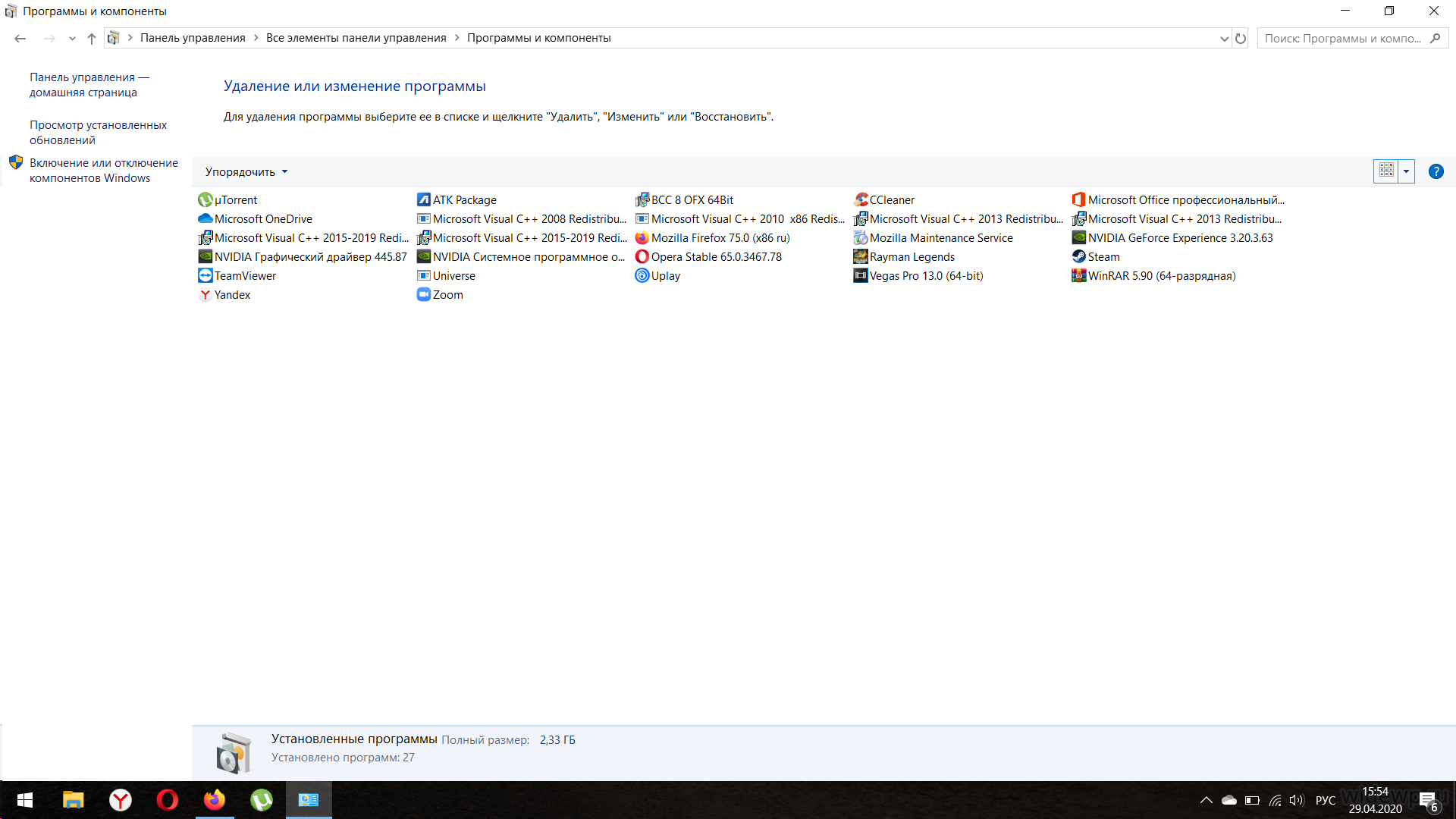This screenshot has width=1456, height=819.
Task: Open µTorrent from the taskbar
Action: tap(262, 800)
